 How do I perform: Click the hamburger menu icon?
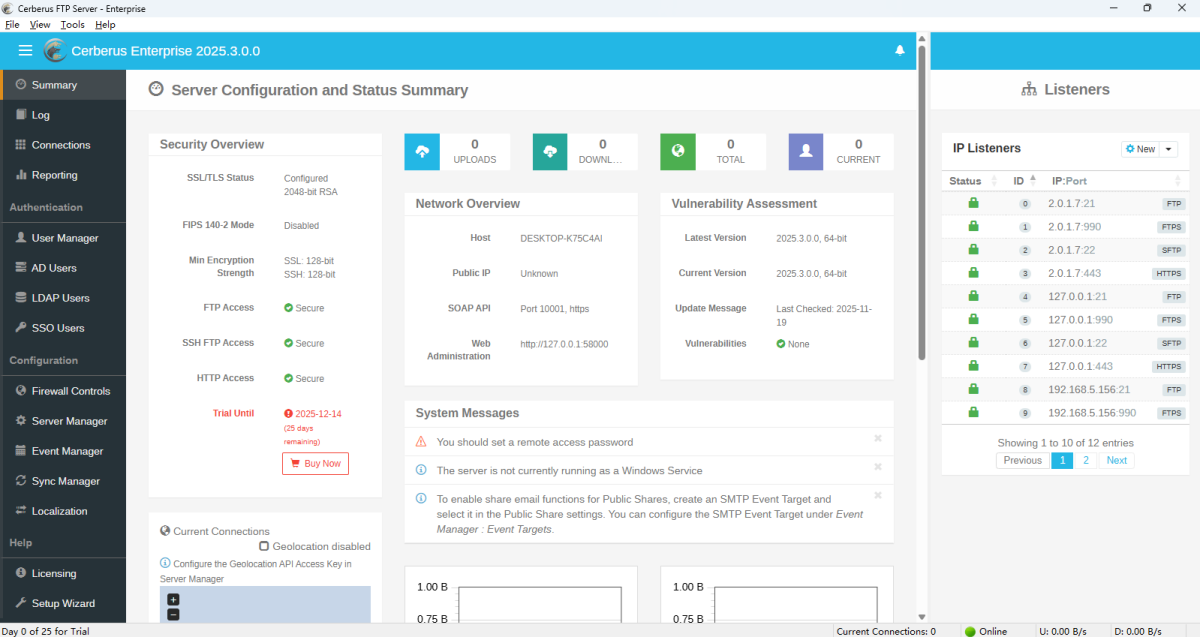pyautogui.click(x=25, y=51)
